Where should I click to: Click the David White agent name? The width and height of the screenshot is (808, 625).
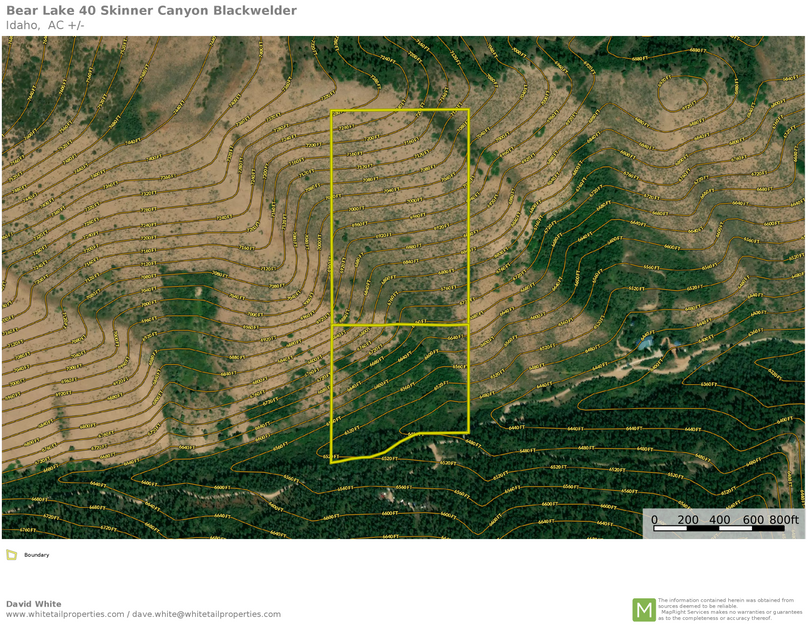[x=33, y=604]
